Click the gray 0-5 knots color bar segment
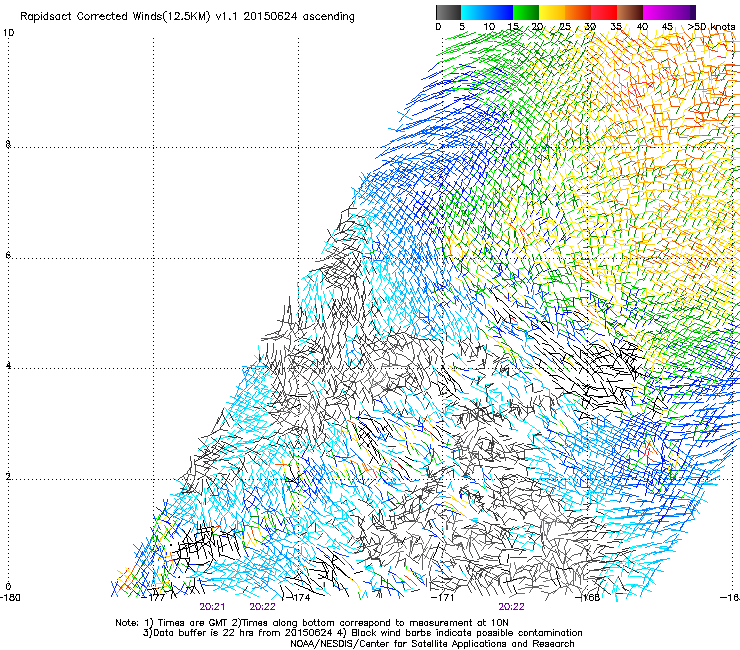Screen dimensions: 740x650 (x=448, y=12)
